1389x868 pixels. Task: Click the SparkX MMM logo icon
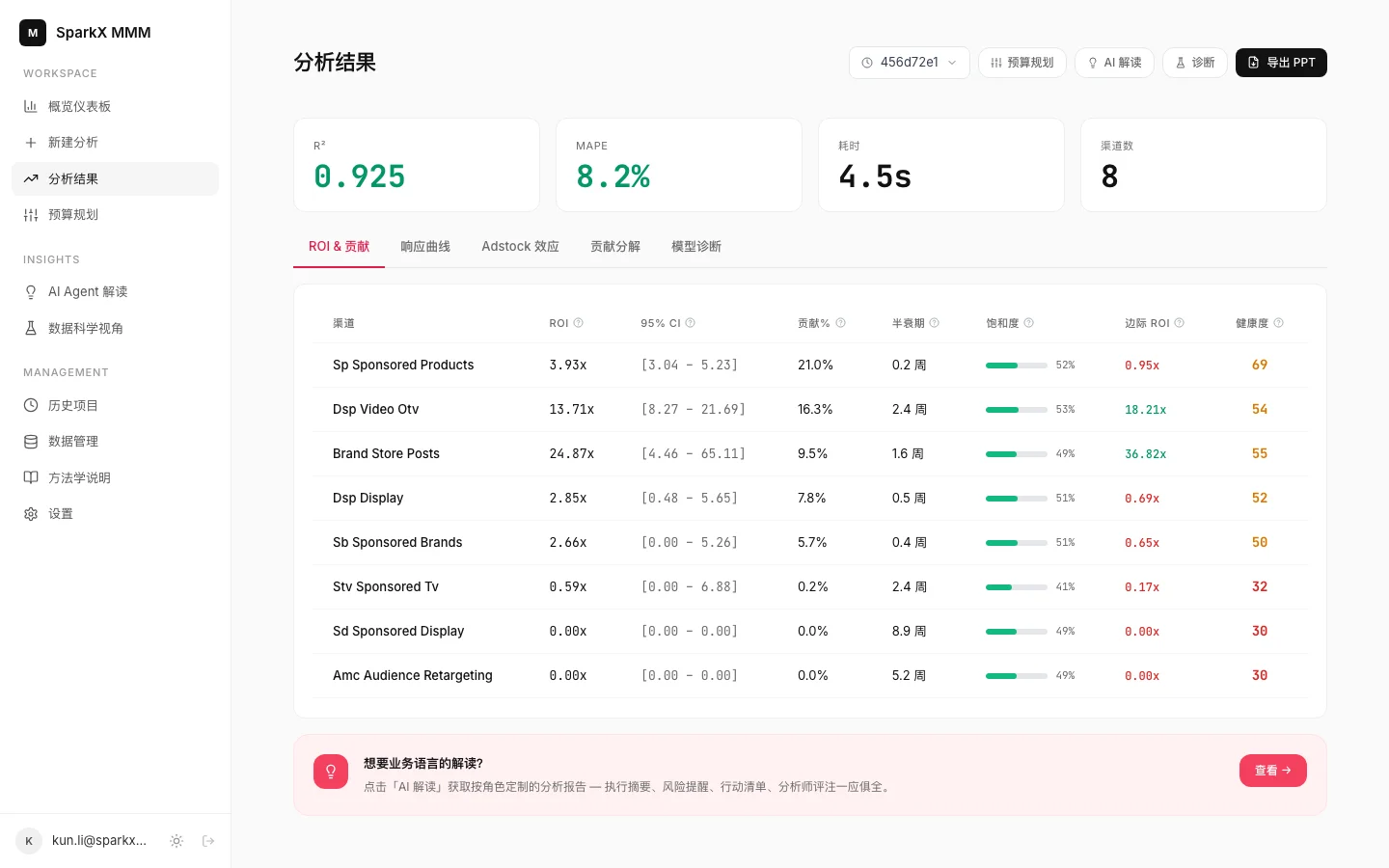tap(33, 33)
